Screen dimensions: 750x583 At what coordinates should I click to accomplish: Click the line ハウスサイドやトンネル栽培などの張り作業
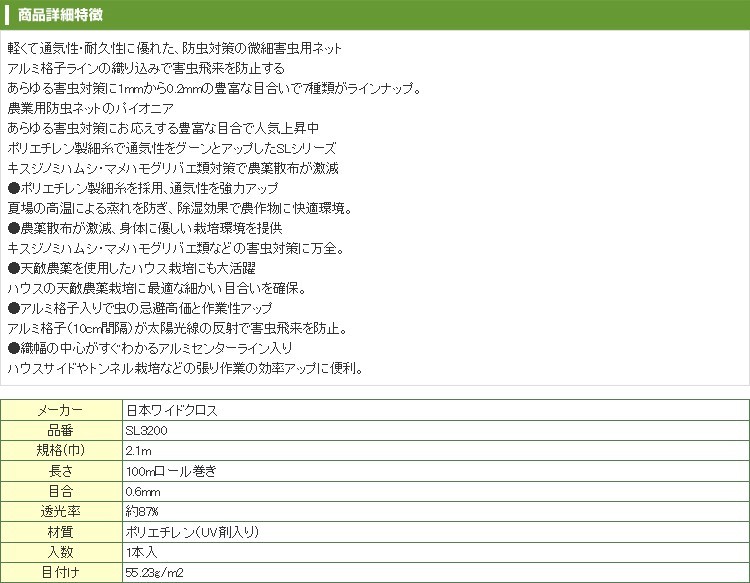click(186, 368)
